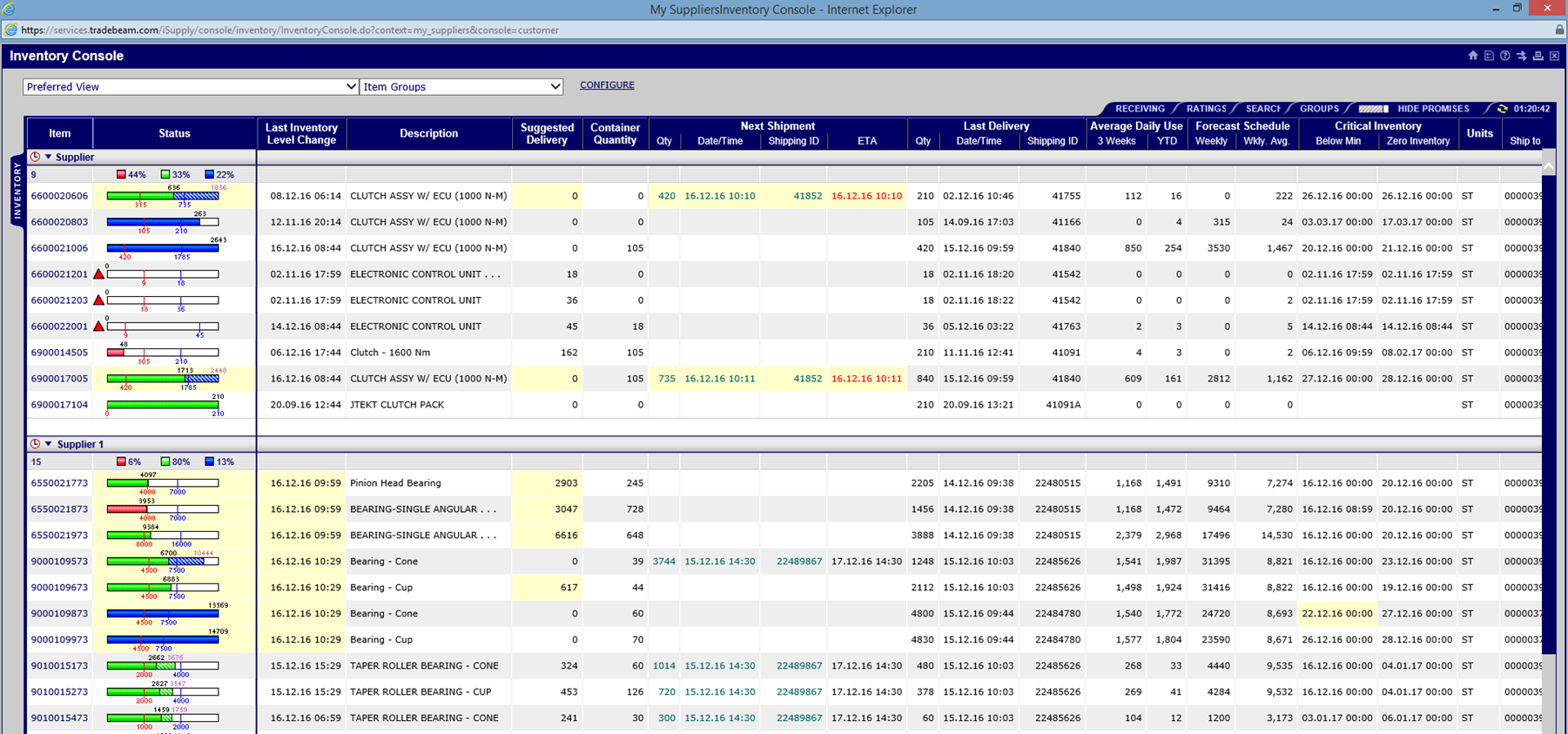Click the Print icon in the header
The image size is (1568, 734).
tap(1538, 56)
